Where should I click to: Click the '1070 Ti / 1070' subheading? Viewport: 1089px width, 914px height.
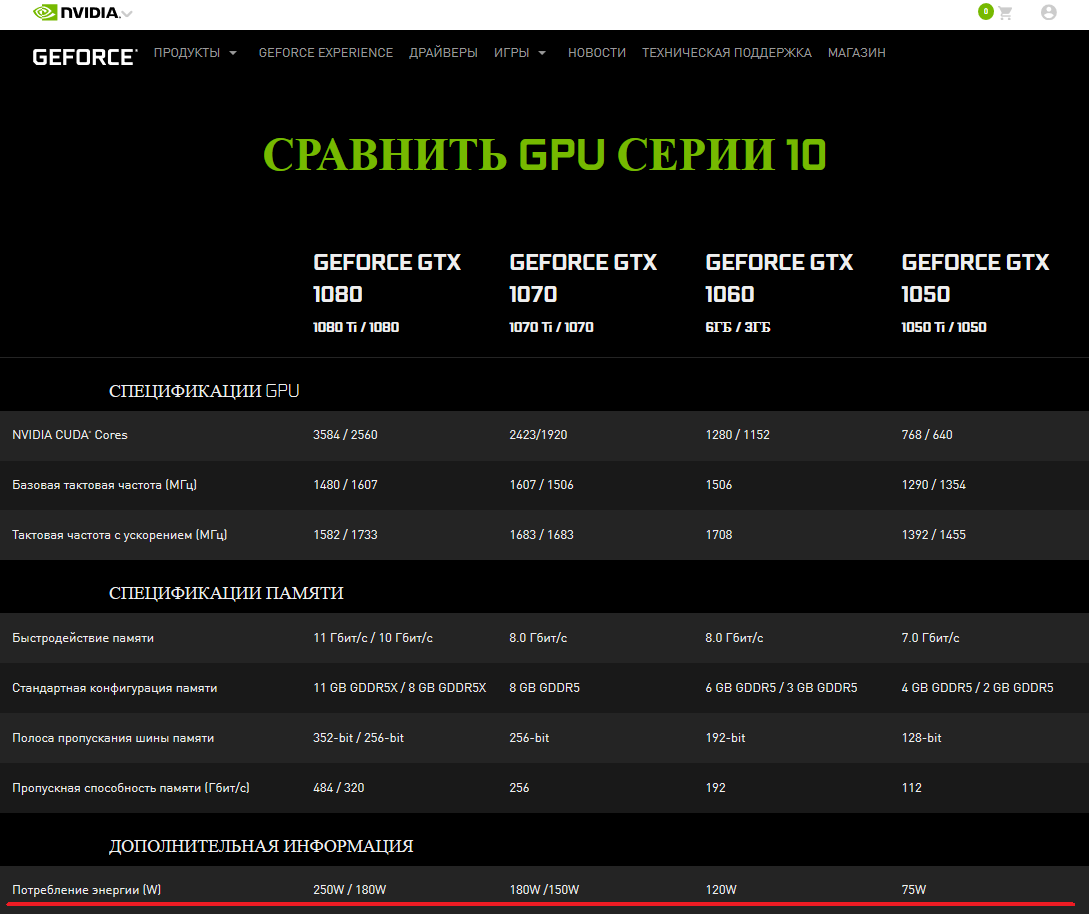point(551,327)
